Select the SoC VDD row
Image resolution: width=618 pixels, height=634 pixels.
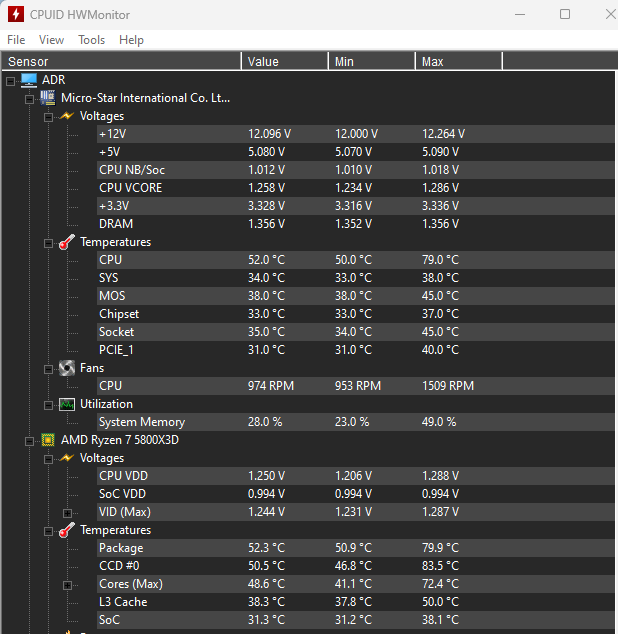point(356,494)
